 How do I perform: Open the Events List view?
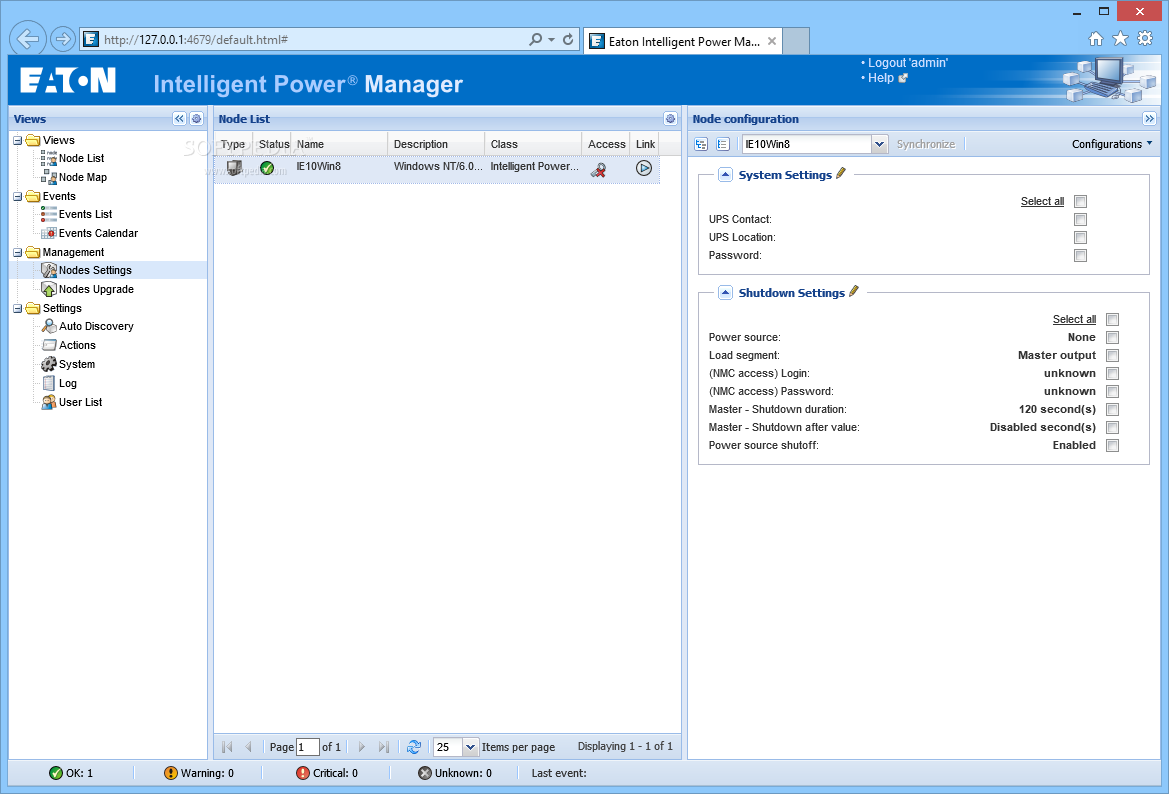85,214
